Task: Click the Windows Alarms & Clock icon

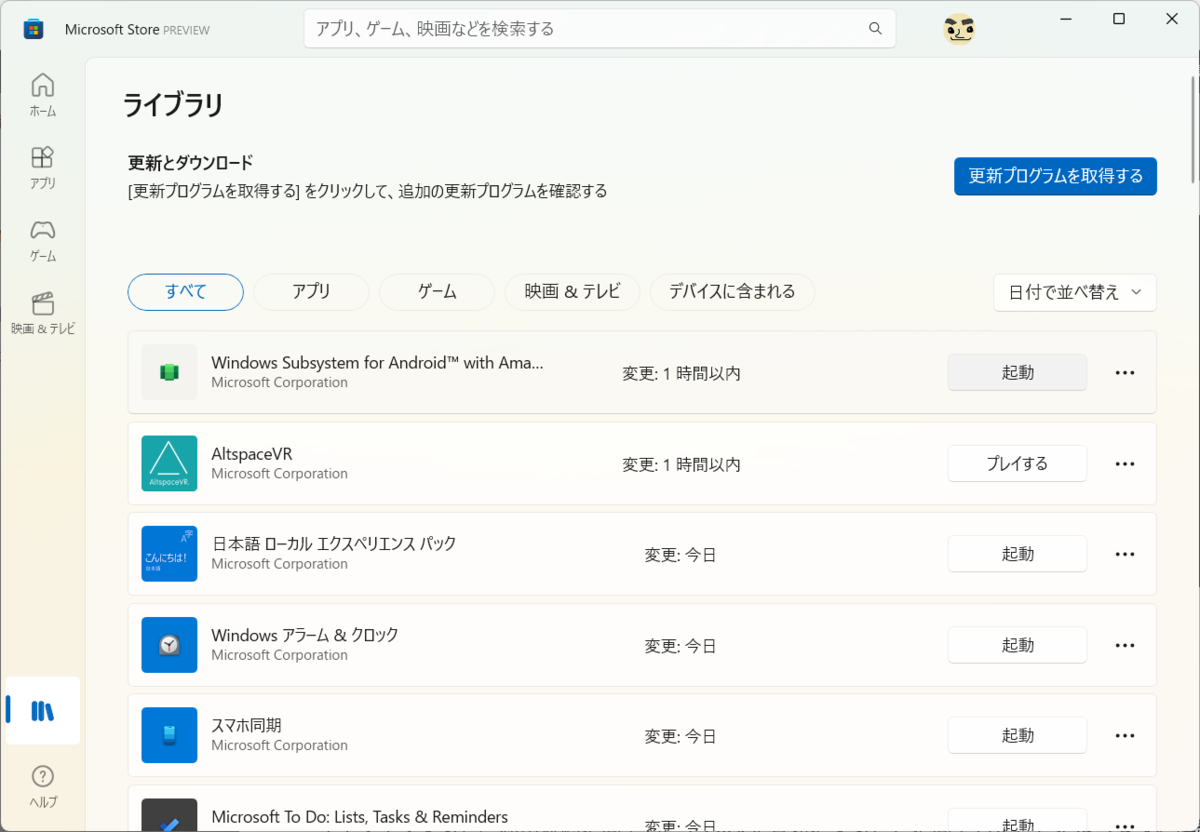Action: pyautogui.click(x=169, y=645)
